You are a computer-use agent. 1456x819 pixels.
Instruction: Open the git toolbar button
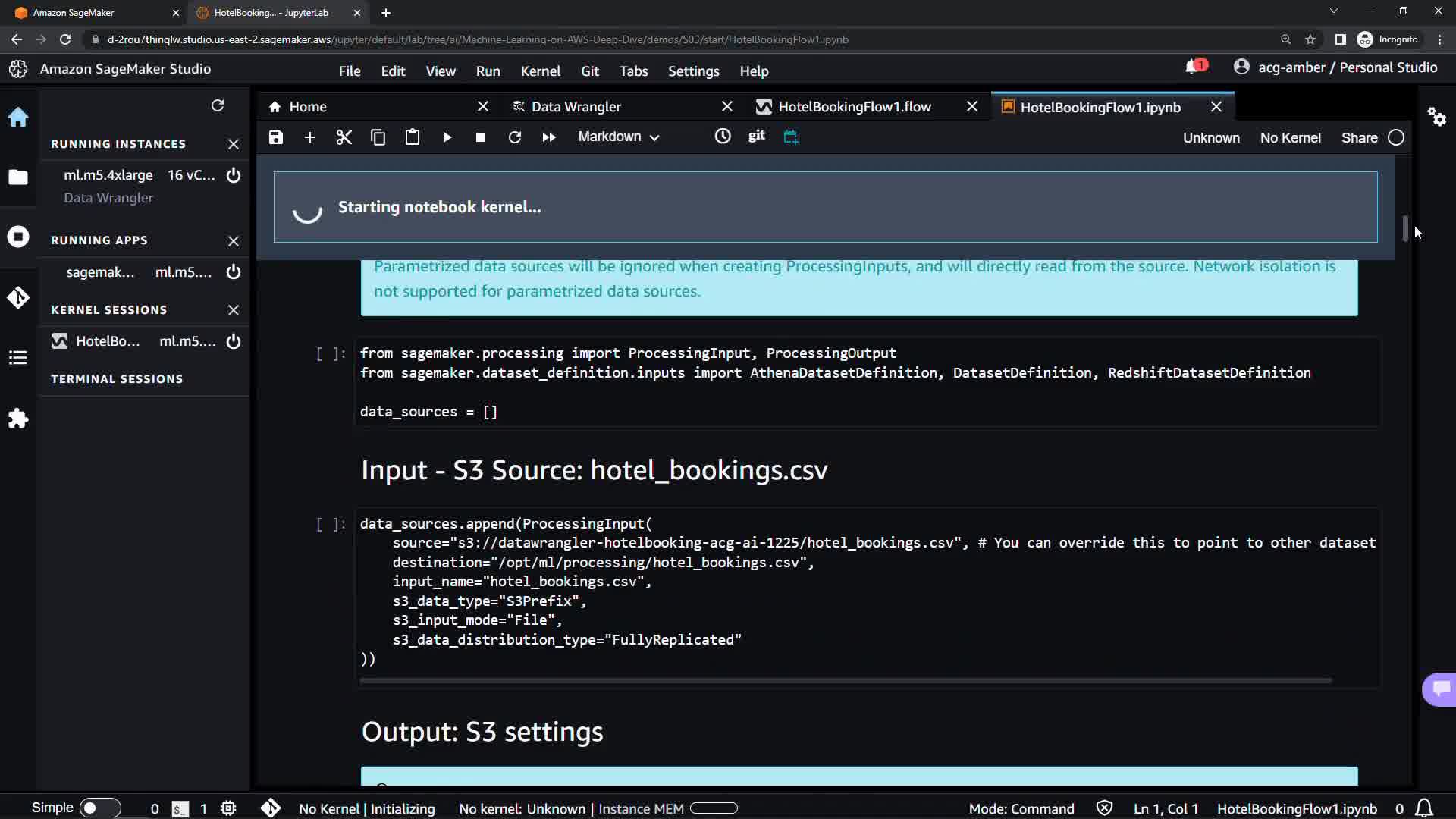756,136
